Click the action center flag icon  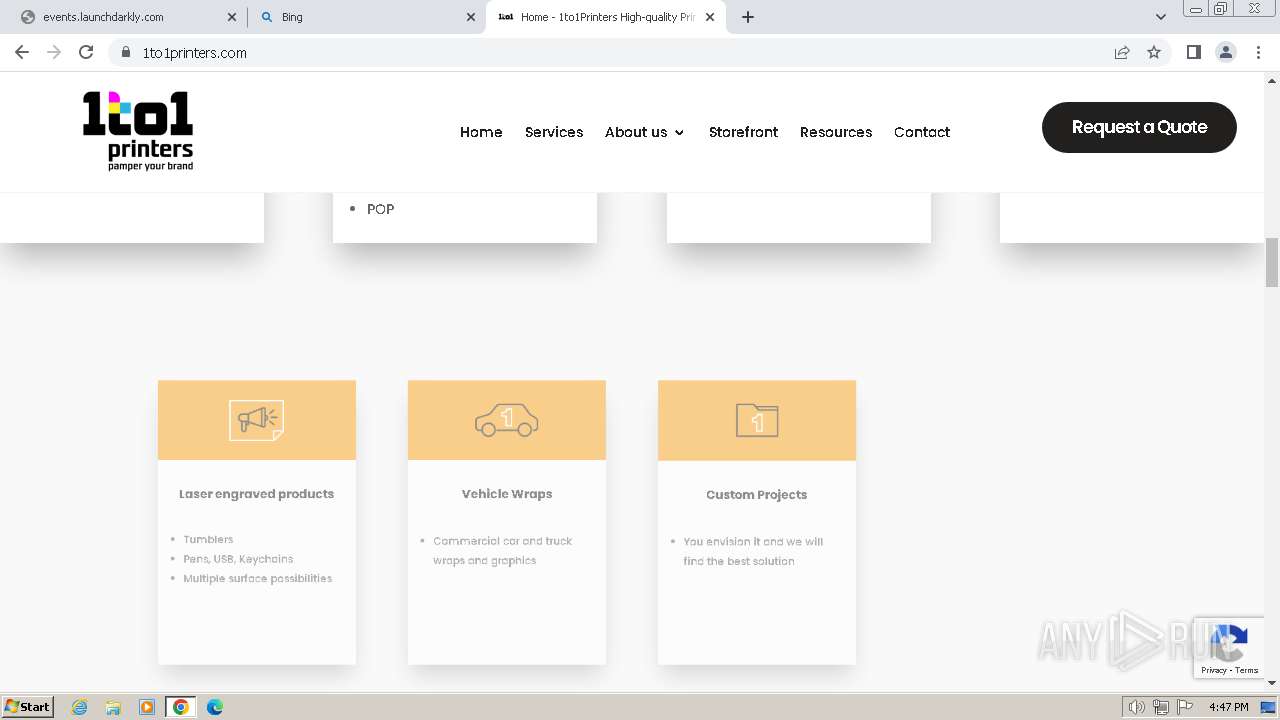click(1185, 707)
